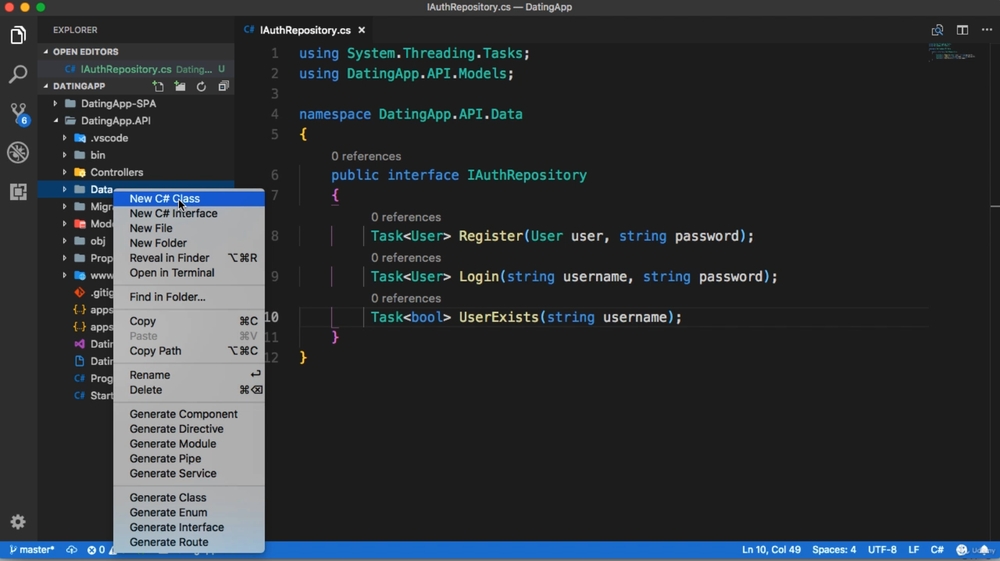
Task: Open Source Control view with 6 badge
Action: coord(18,113)
